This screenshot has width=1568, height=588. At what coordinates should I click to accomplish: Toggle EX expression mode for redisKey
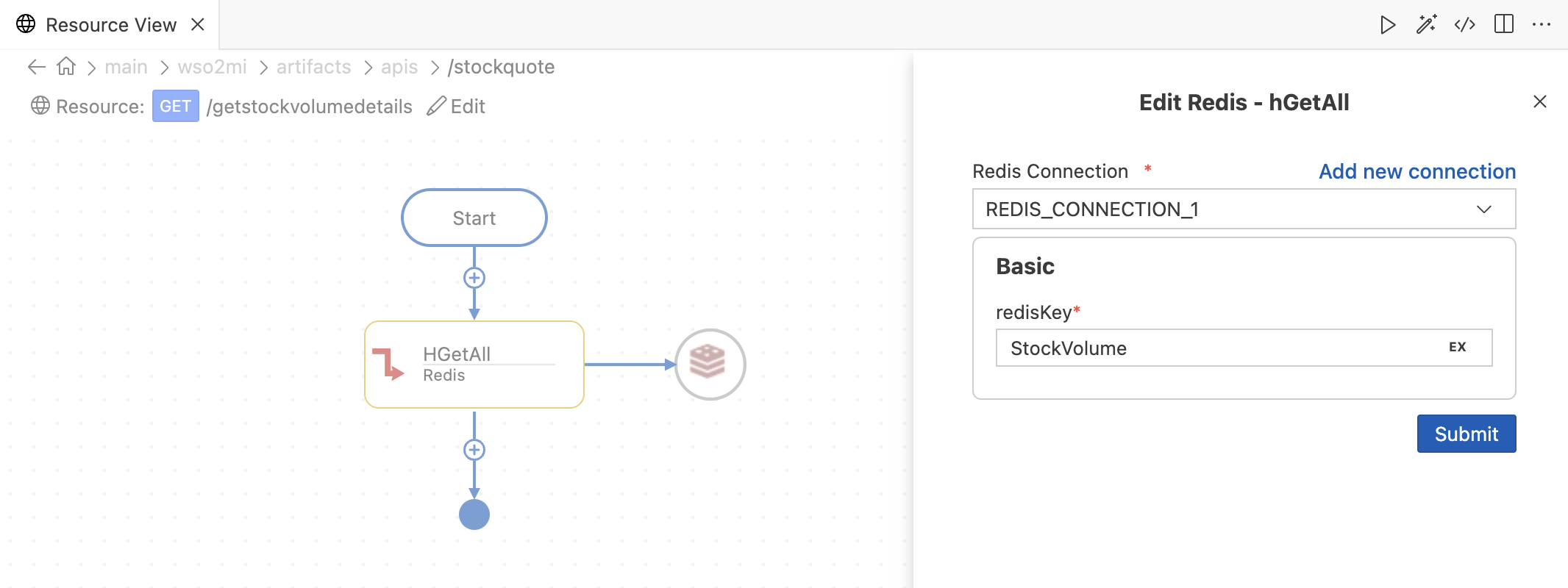[x=1457, y=348]
